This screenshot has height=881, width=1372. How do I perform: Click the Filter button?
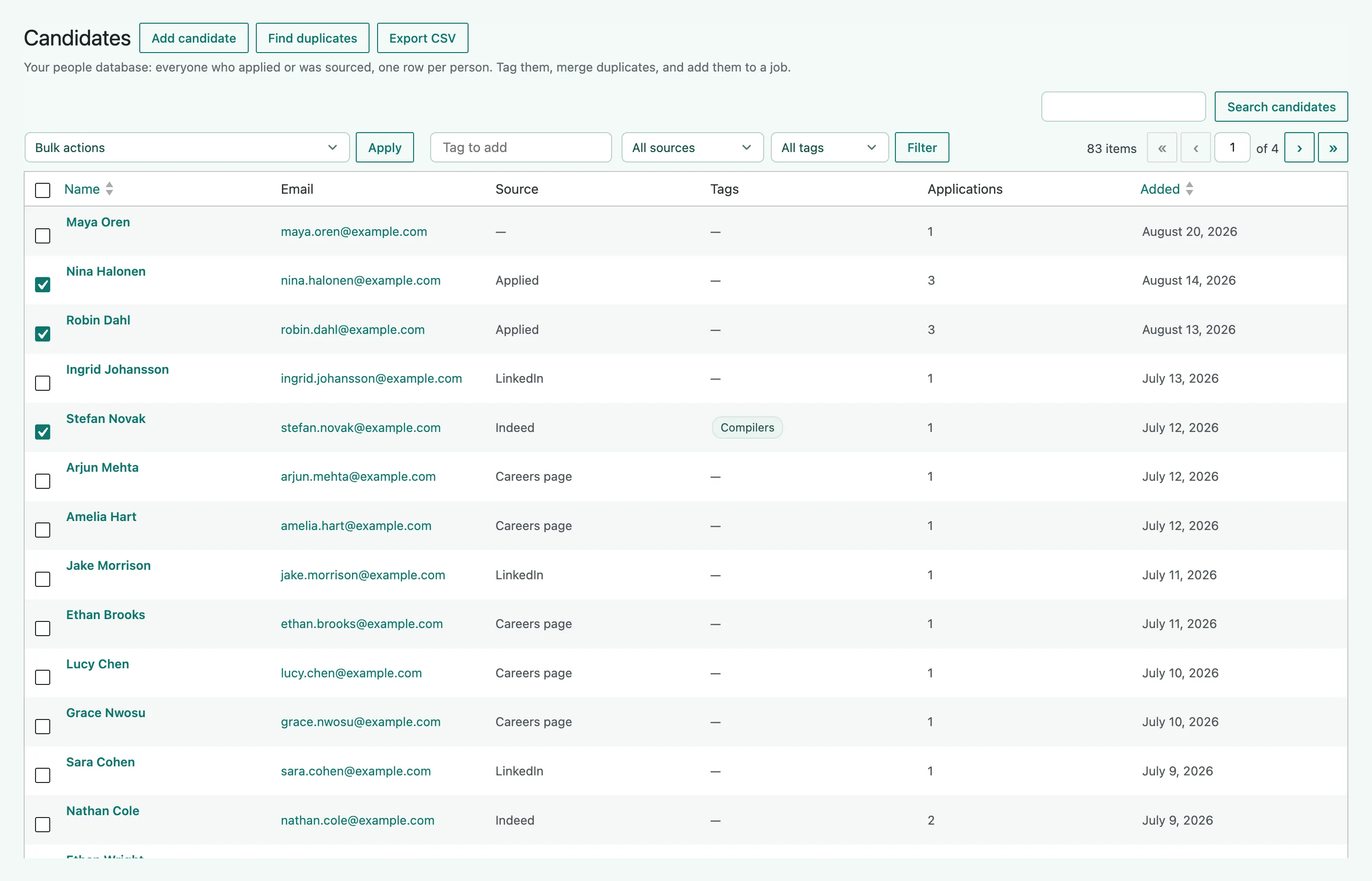pyautogui.click(x=922, y=148)
